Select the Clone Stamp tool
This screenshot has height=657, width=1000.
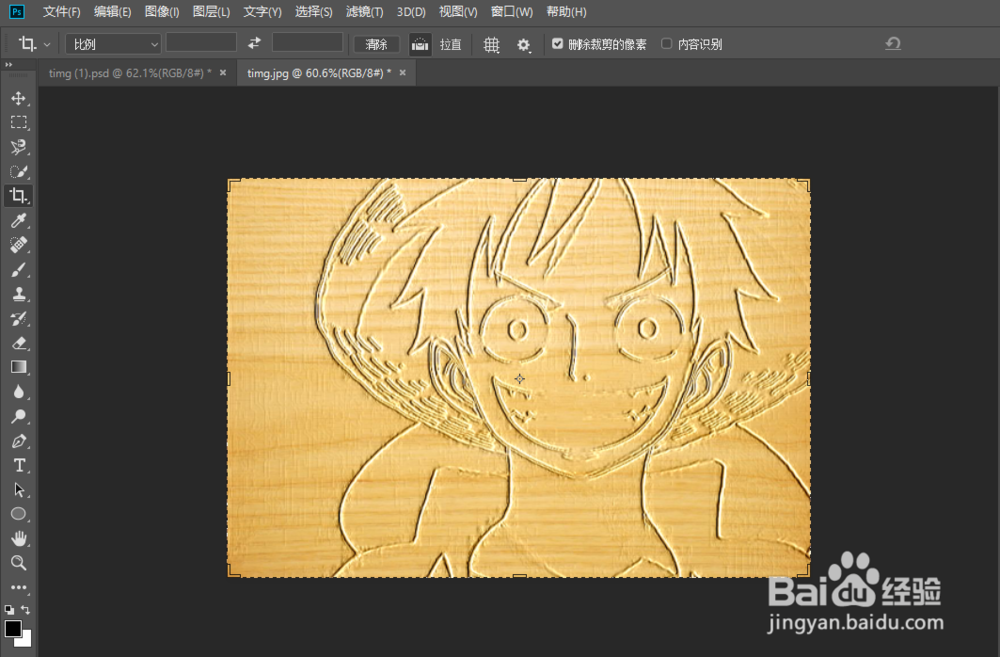18,294
